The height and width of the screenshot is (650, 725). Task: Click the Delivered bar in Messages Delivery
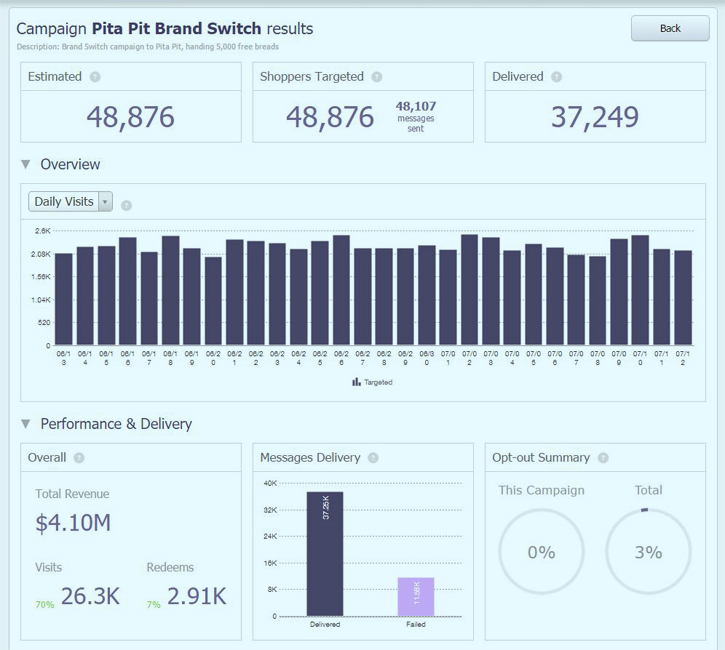pyautogui.click(x=325, y=554)
